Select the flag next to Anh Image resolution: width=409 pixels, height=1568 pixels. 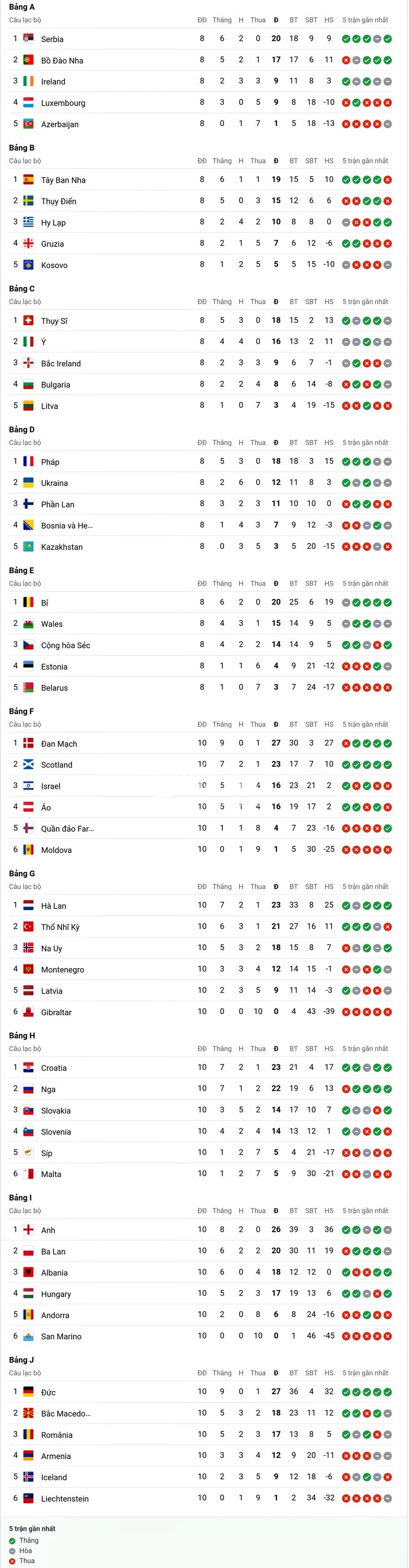pos(28,1230)
